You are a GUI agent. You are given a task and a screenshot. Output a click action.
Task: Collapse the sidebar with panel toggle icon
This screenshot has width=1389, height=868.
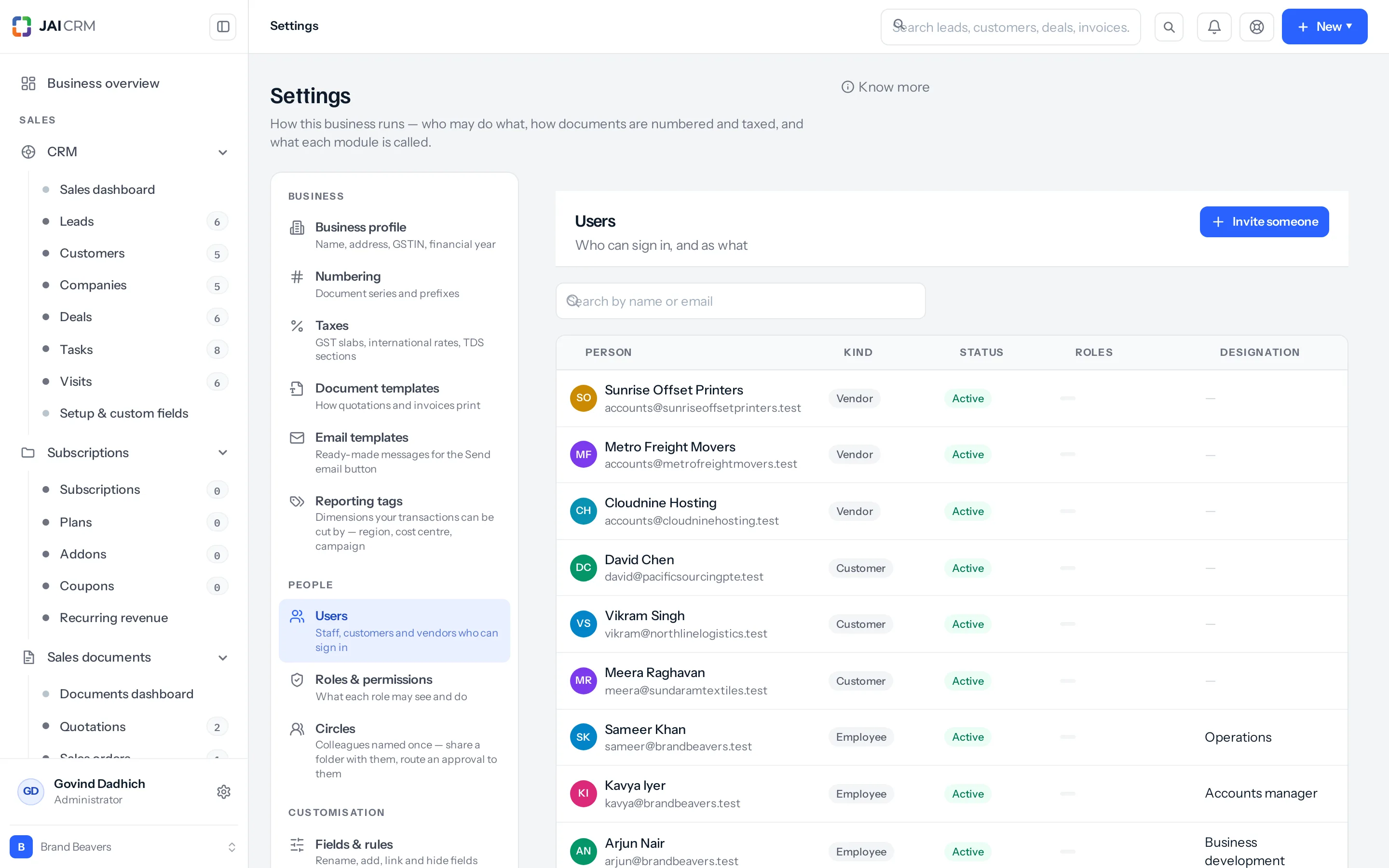click(x=223, y=27)
